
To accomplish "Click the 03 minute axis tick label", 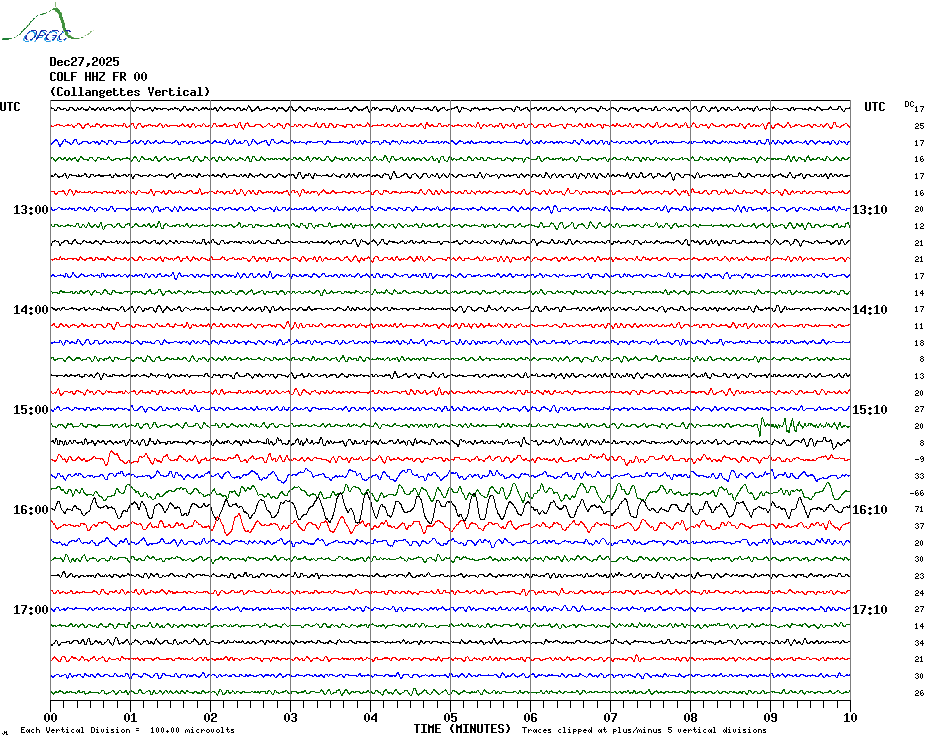I will (x=291, y=717).
